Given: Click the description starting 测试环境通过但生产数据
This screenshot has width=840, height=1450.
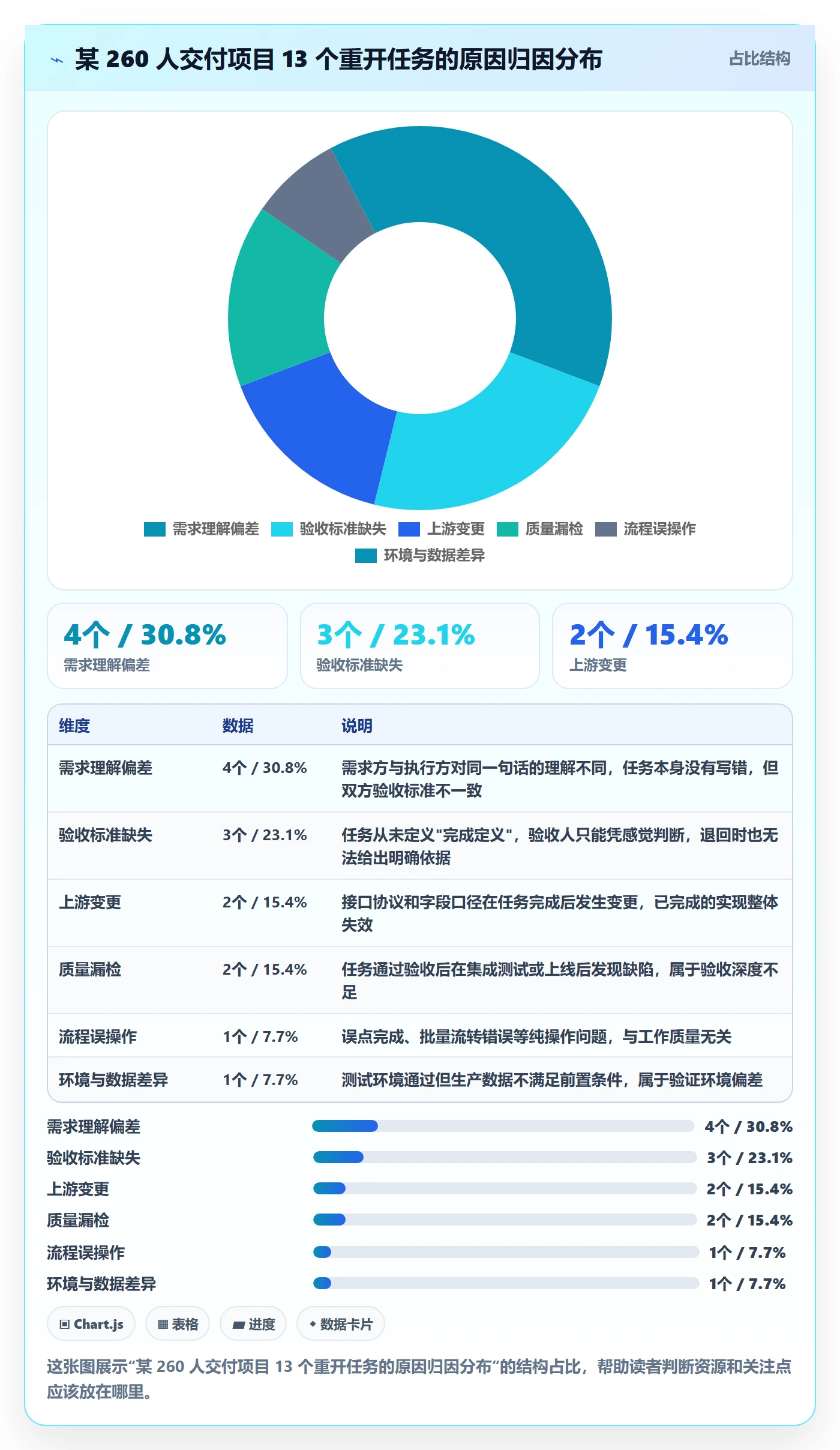Looking at the screenshot, I should click(552, 1080).
